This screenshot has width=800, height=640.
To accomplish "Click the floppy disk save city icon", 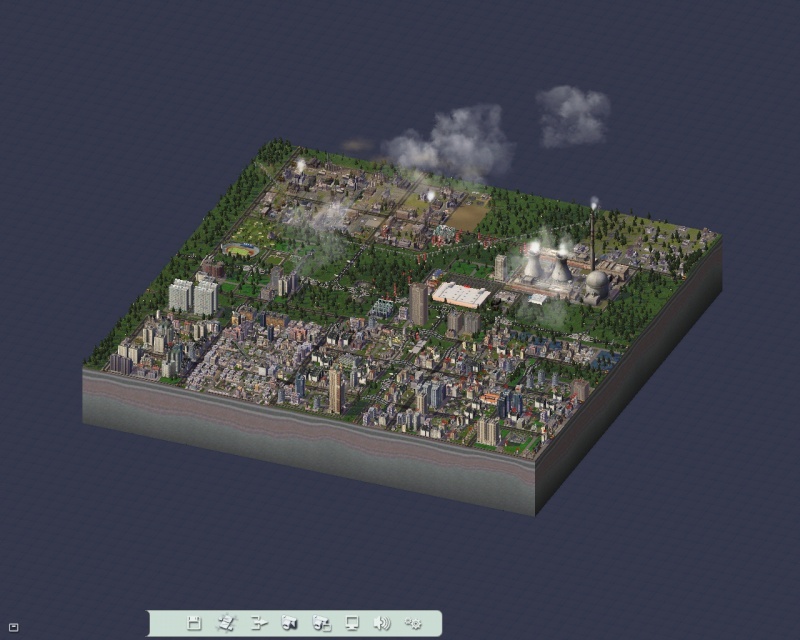I will (194, 623).
